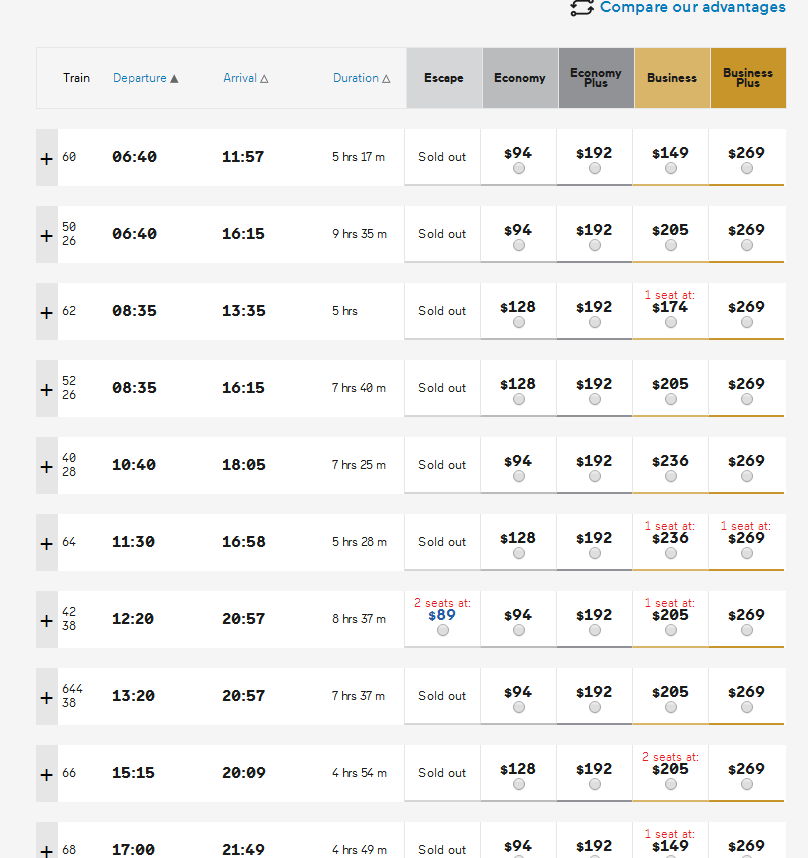The image size is (808, 858).
Task: Expand details for train 62 at 08:35
Action: pyautogui.click(x=46, y=312)
